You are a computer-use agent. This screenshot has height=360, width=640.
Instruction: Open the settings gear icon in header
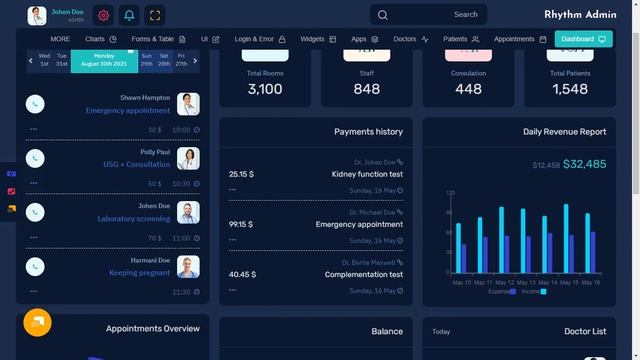tap(103, 16)
